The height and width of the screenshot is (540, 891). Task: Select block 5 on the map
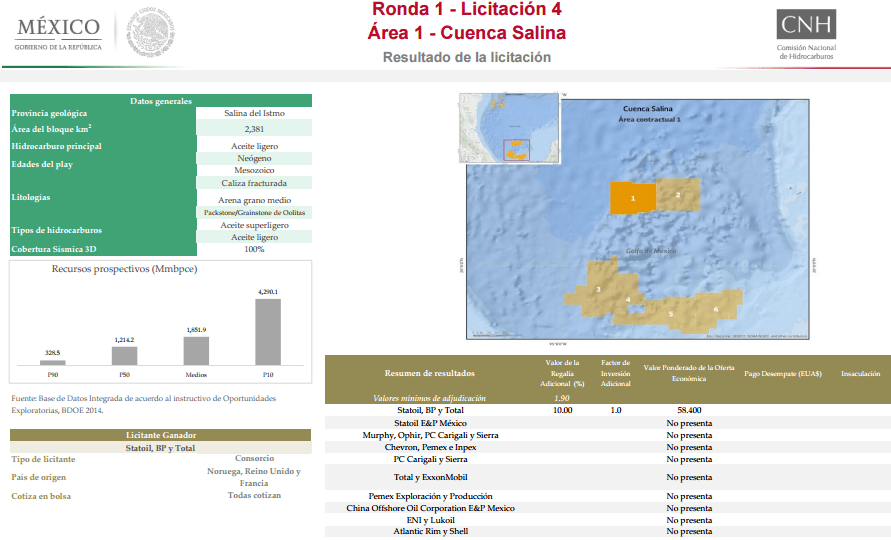pyautogui.click(x=671, y=314)
